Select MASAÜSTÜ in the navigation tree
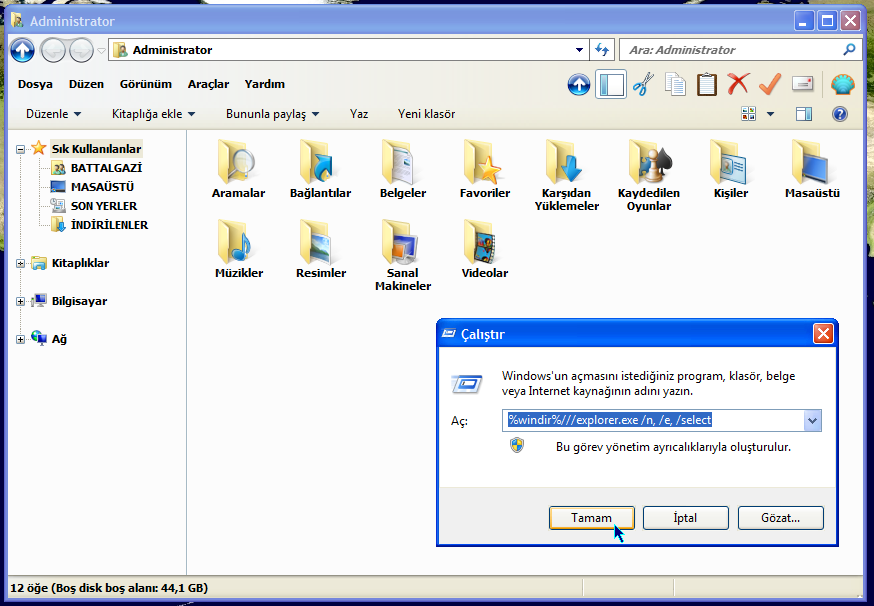This screenshot has height=606, width=874. 102,187
